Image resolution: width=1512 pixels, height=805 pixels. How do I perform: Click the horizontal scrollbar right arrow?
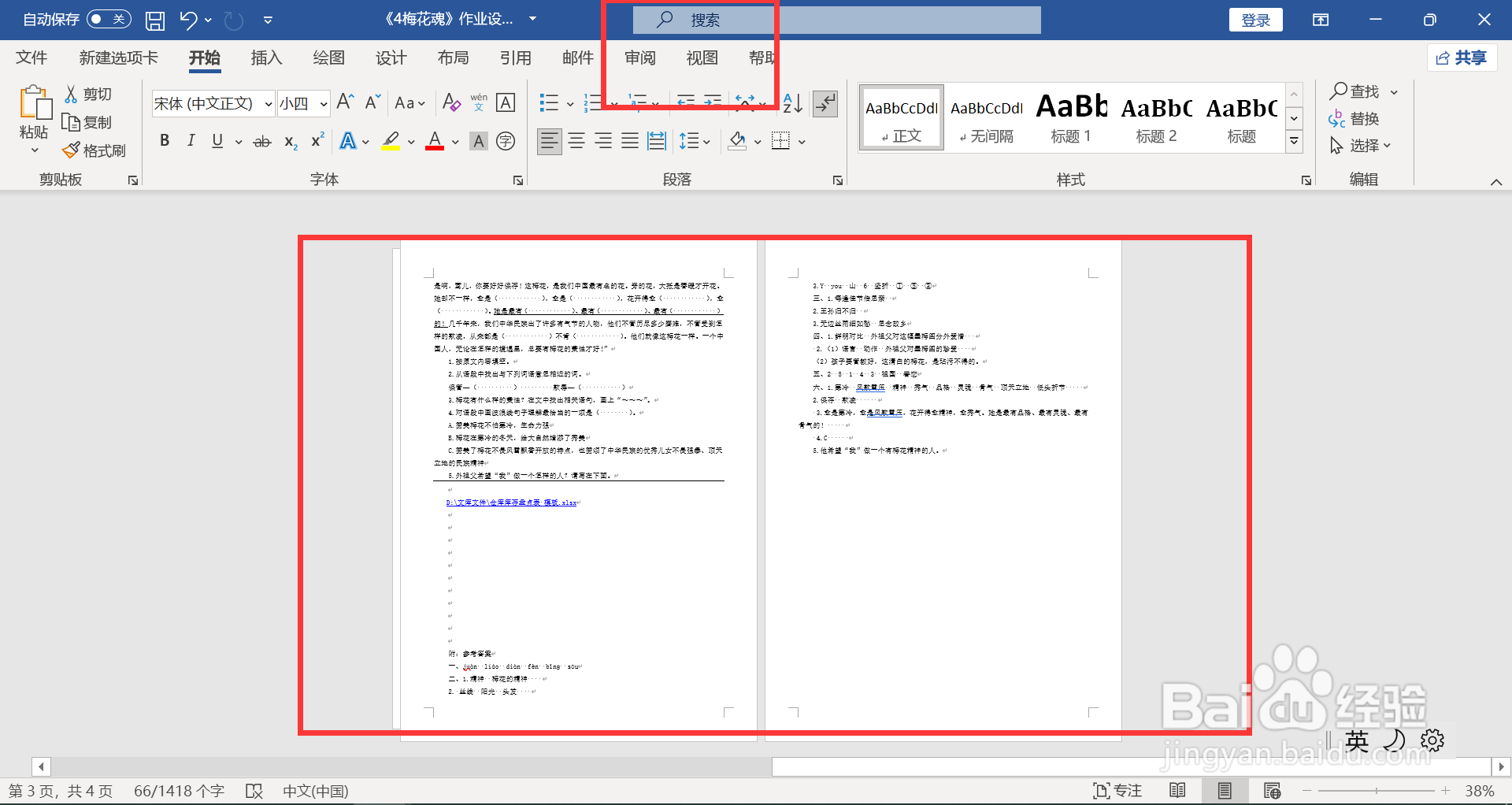(x=1501, y=766)
